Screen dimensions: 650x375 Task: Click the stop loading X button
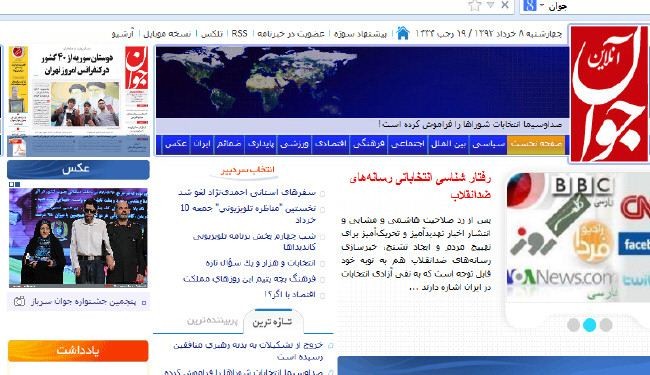(505, 5)
